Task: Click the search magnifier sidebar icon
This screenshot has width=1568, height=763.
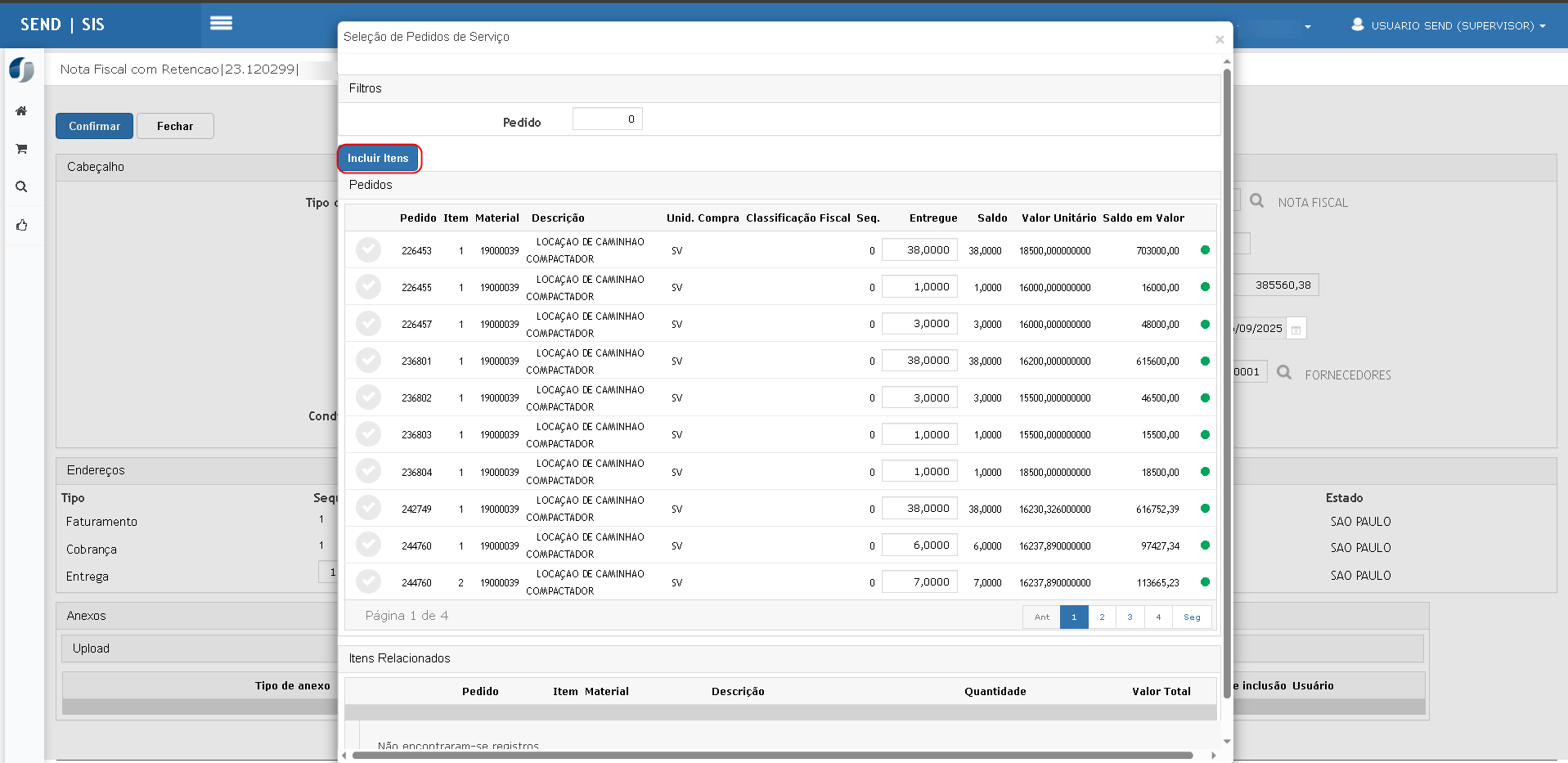Action: click(x=21, y=186)
